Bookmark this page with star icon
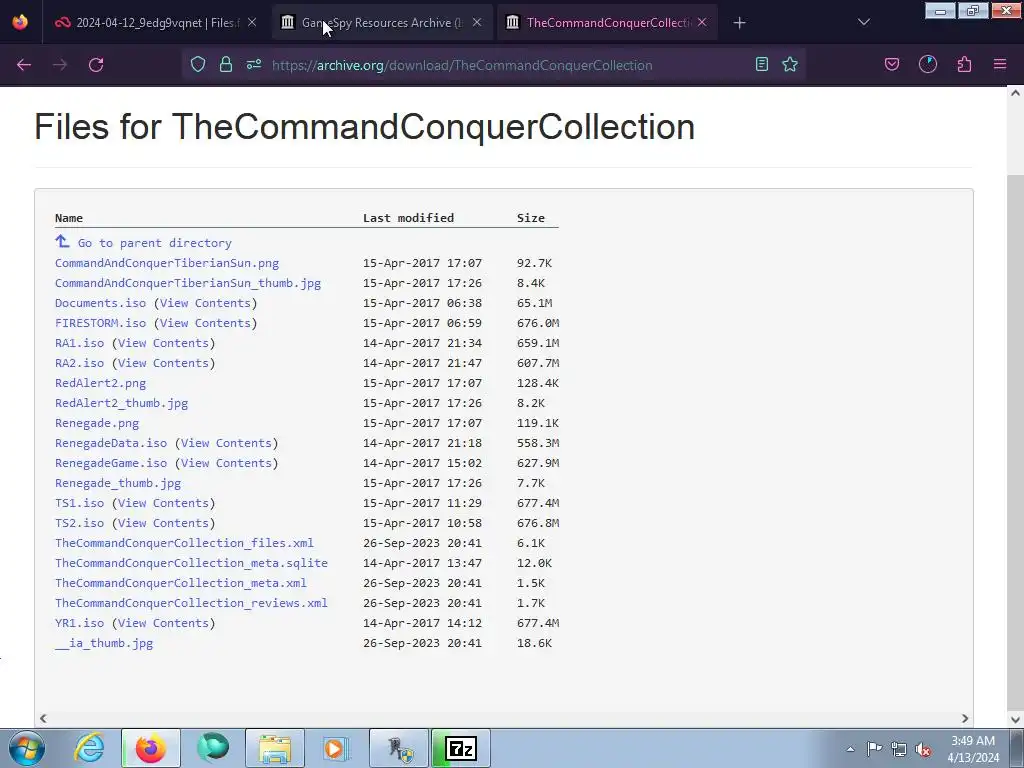The width and height of the screenshot is (1024, 768). pos(790,64)
